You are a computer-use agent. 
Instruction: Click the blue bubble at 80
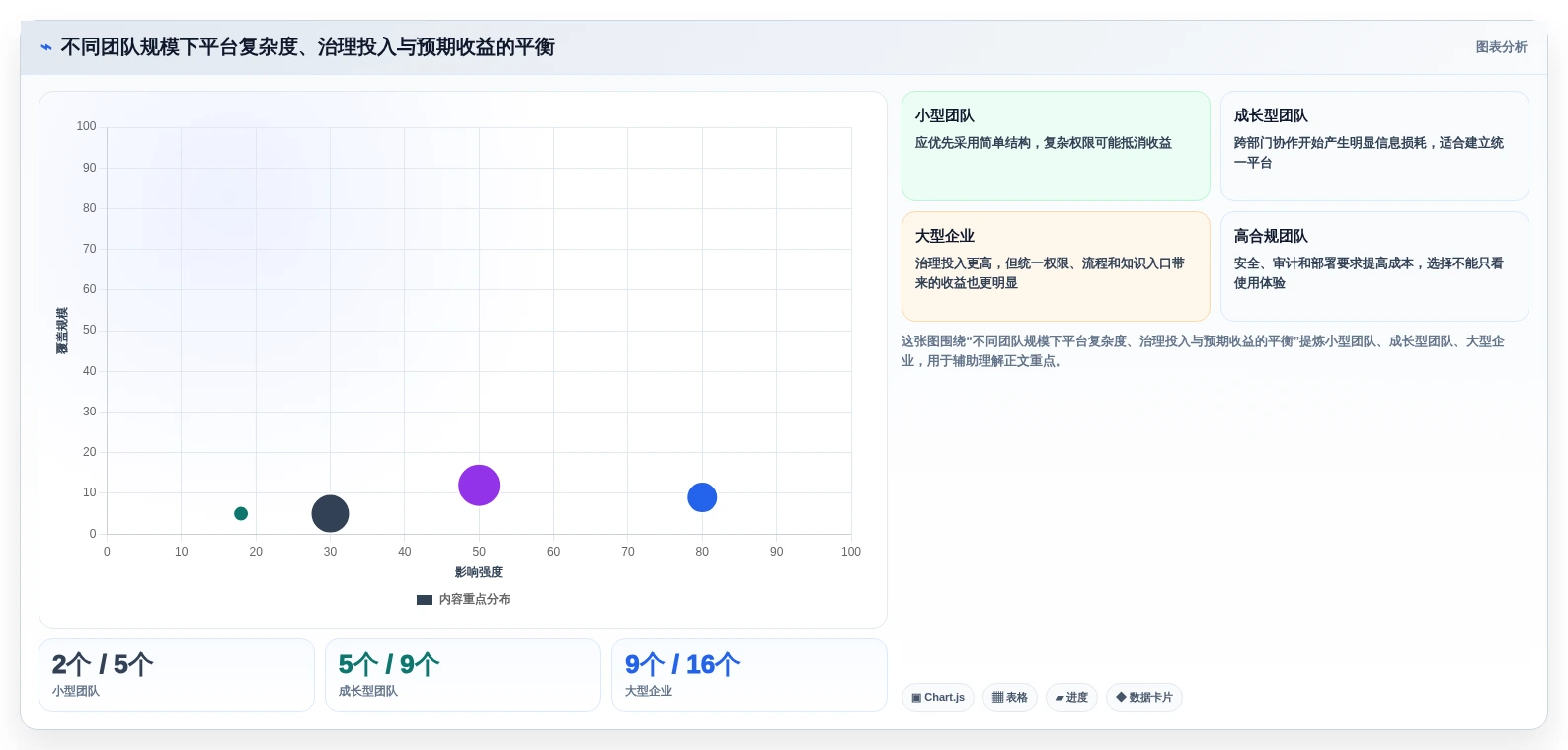(702, 497)
